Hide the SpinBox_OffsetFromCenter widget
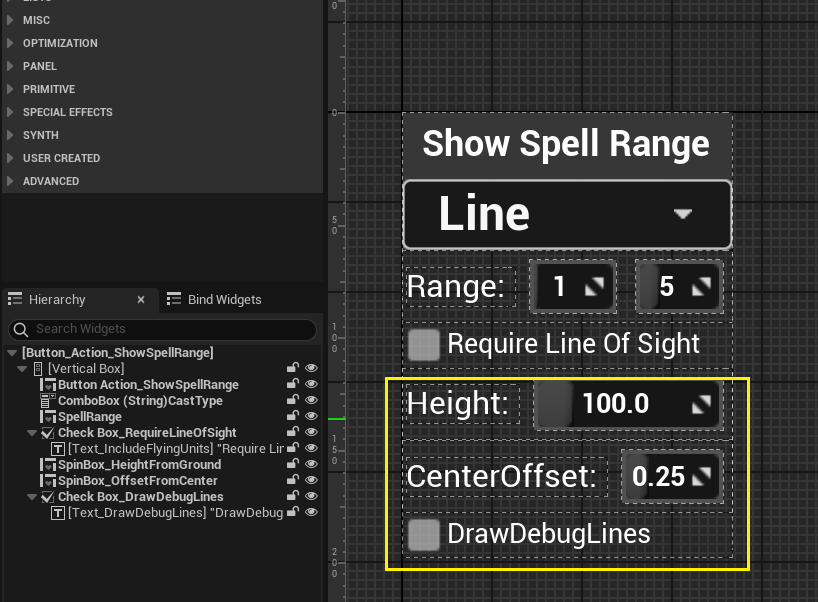The width and height of the screenshot is (818, 602). (x=311, y=480)
